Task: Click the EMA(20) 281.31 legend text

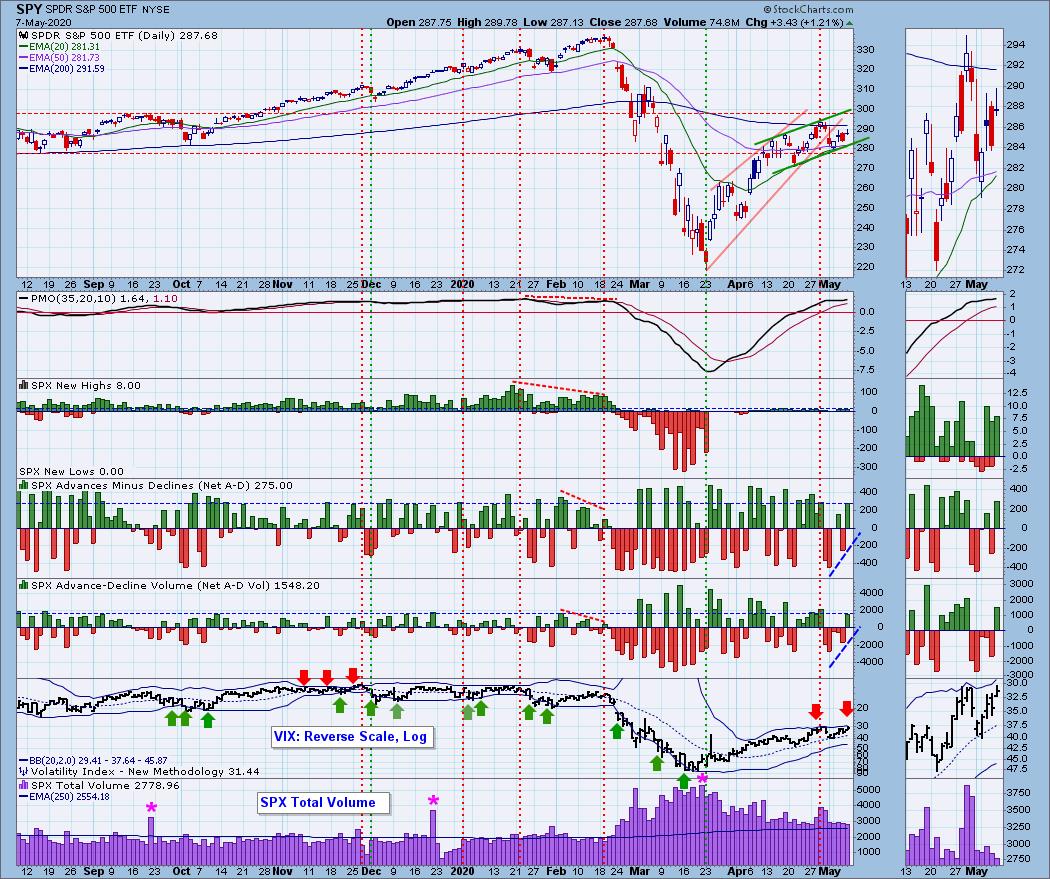Action: tap(64, 47)
